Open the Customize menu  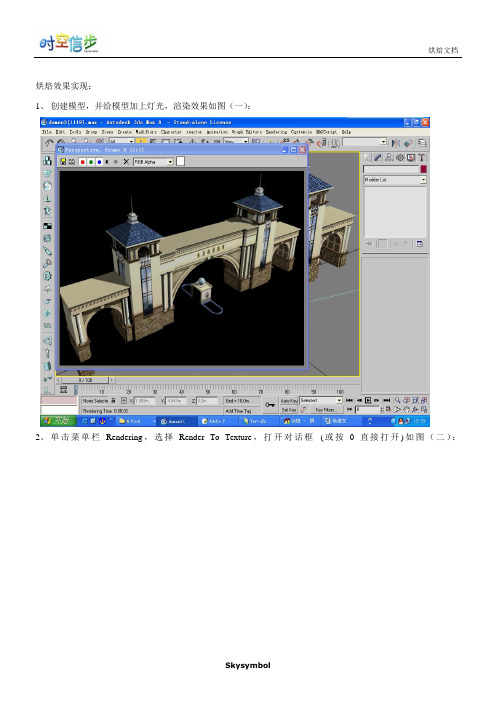[302, 132]
